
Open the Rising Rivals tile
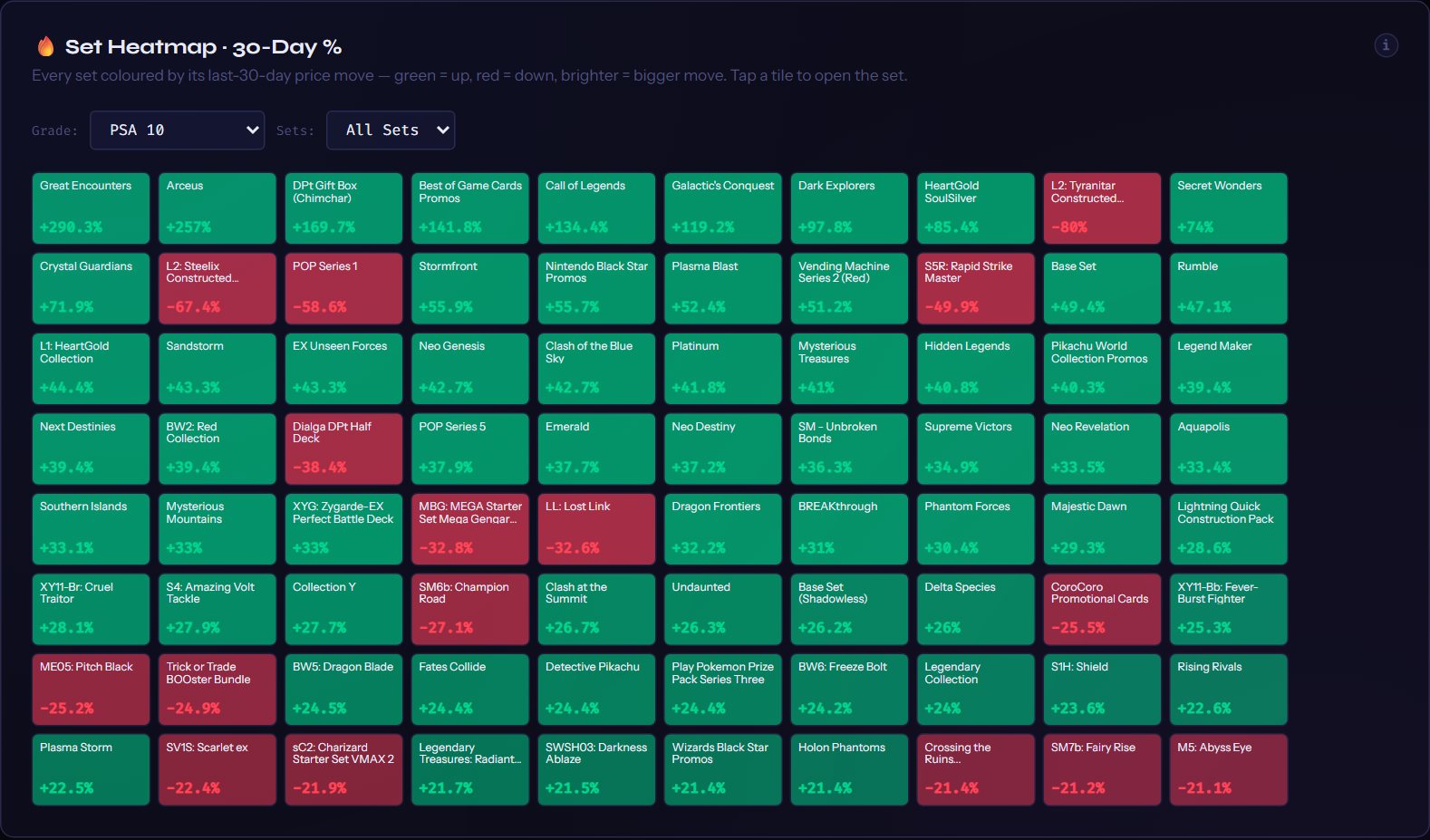[x=1229, y=690]
